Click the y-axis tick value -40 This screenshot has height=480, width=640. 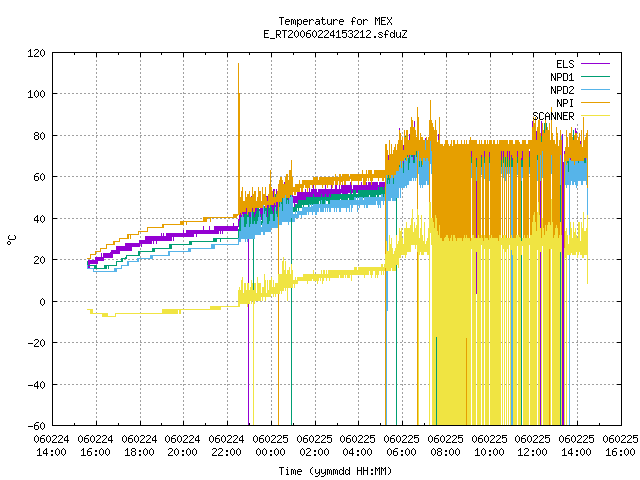click(36, 385)
